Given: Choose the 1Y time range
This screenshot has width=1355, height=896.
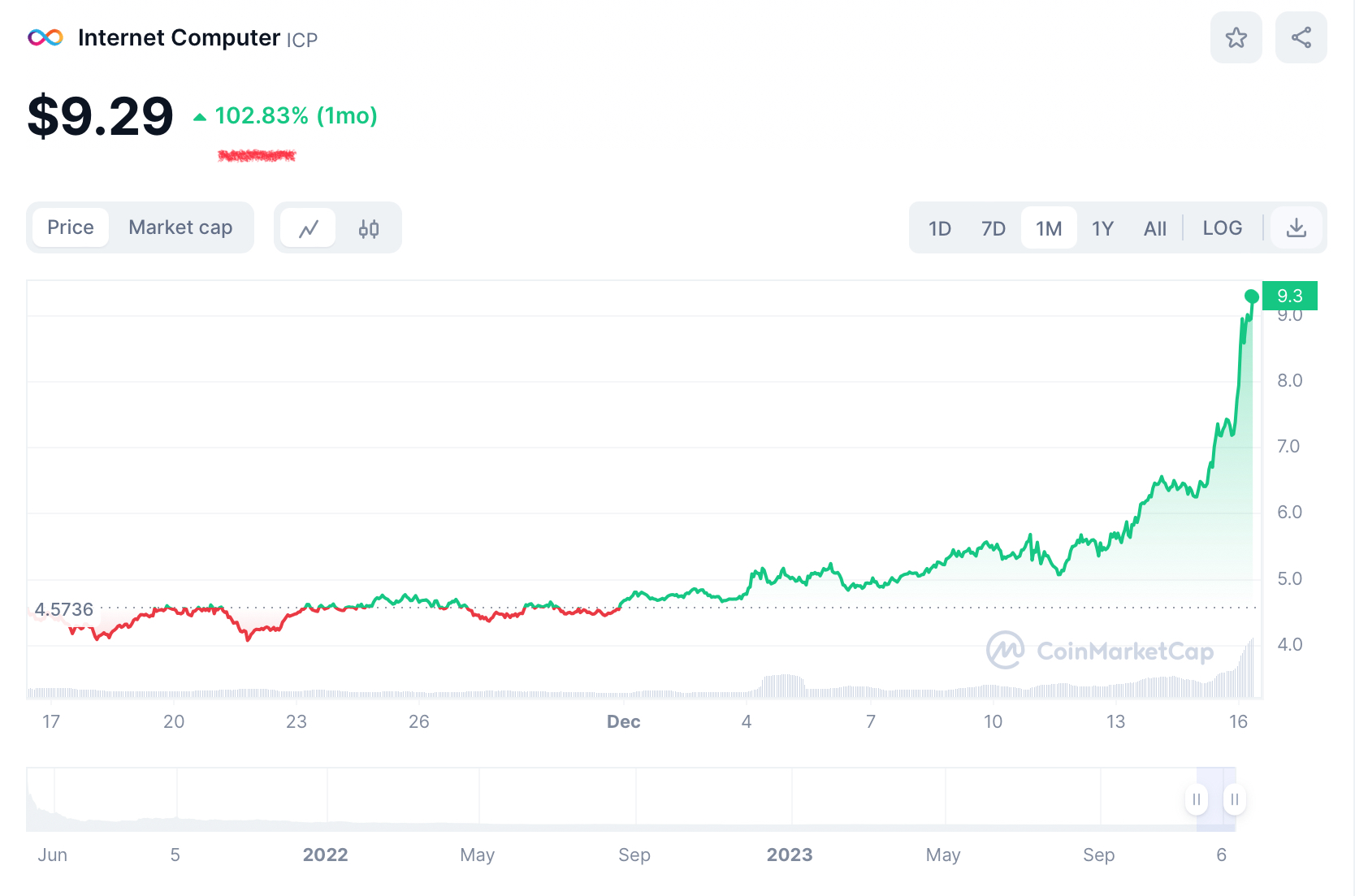Looking at the screenshot, I should pos(1102,228).
